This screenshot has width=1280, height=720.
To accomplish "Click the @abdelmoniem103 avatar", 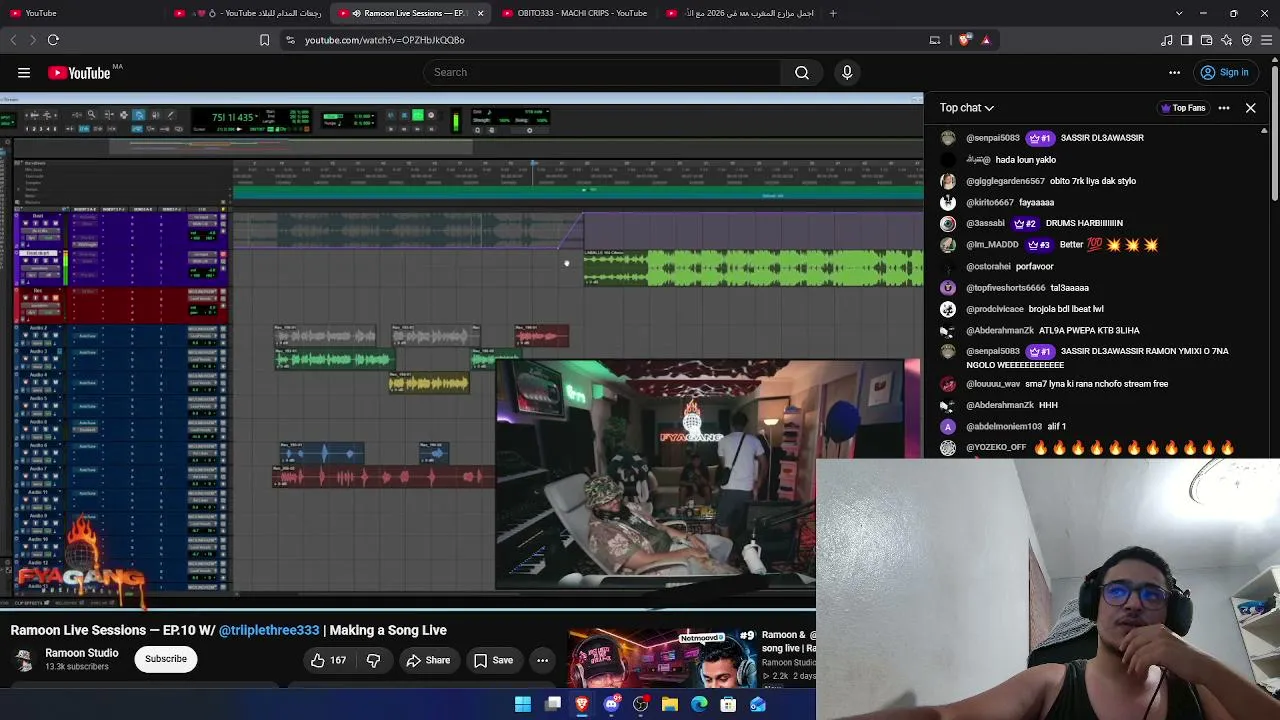I will coord(948,426).
